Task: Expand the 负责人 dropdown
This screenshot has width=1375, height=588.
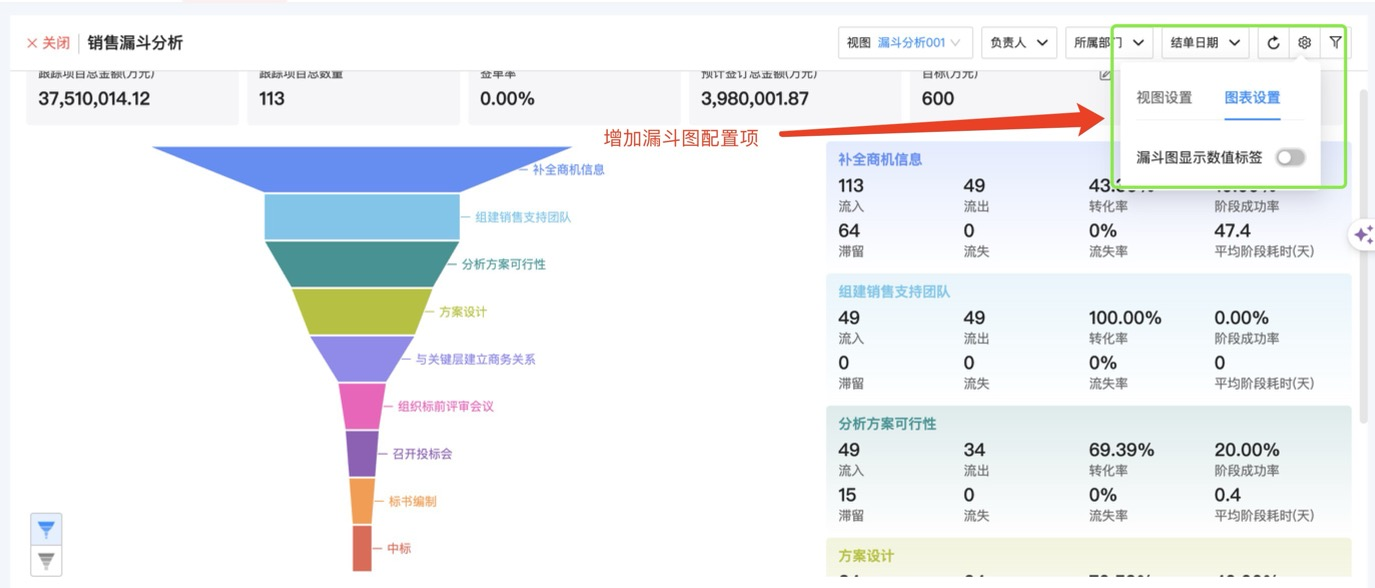Action: (1019, 43)
